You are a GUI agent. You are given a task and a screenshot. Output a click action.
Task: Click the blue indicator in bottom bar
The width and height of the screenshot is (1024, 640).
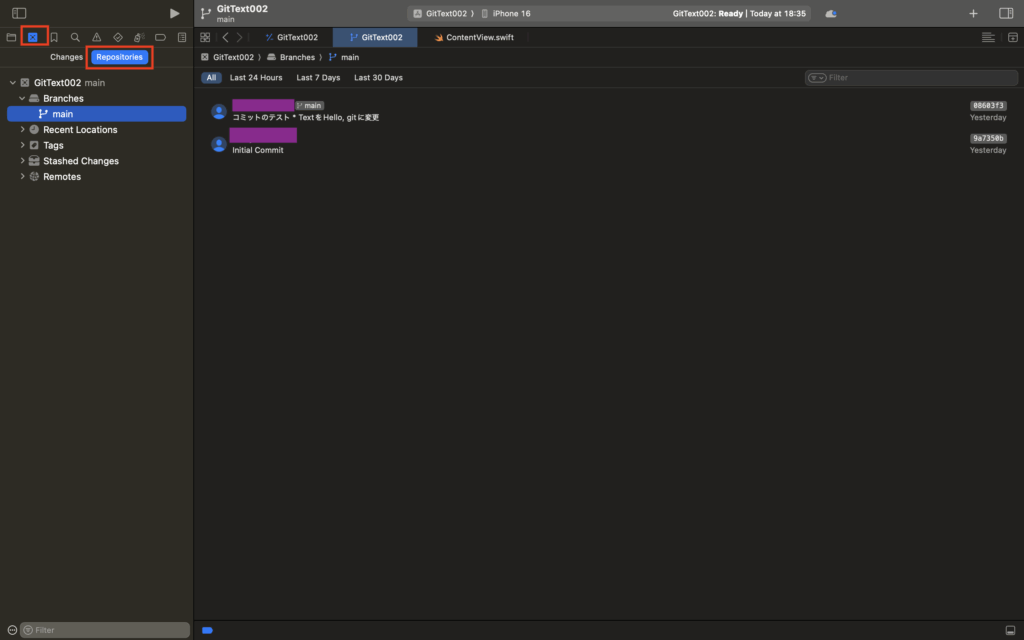pos(208,630)
